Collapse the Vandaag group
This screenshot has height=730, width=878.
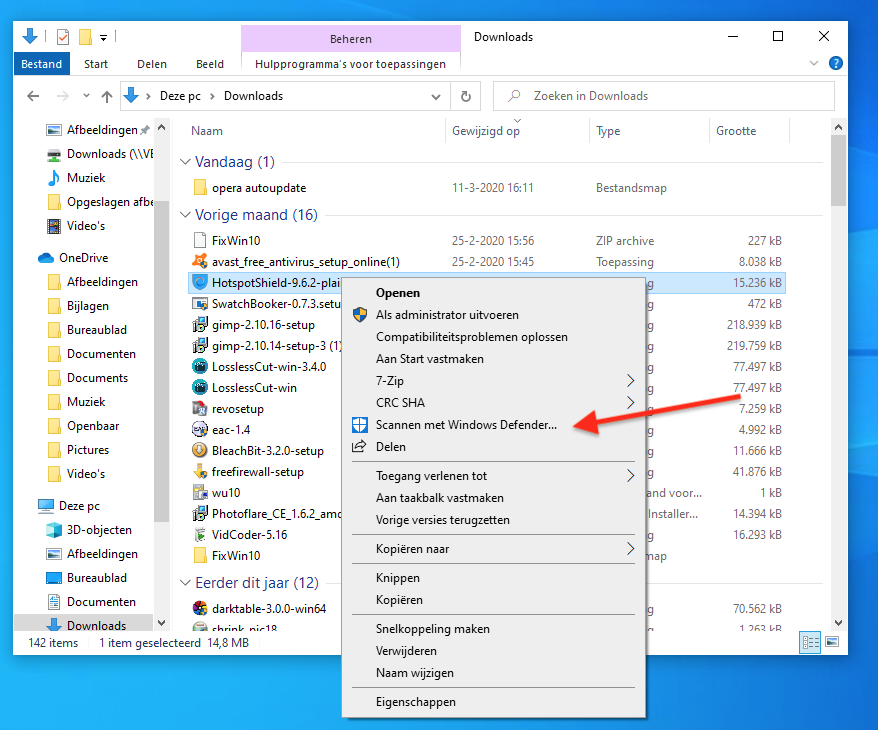(x=185, y=162)
